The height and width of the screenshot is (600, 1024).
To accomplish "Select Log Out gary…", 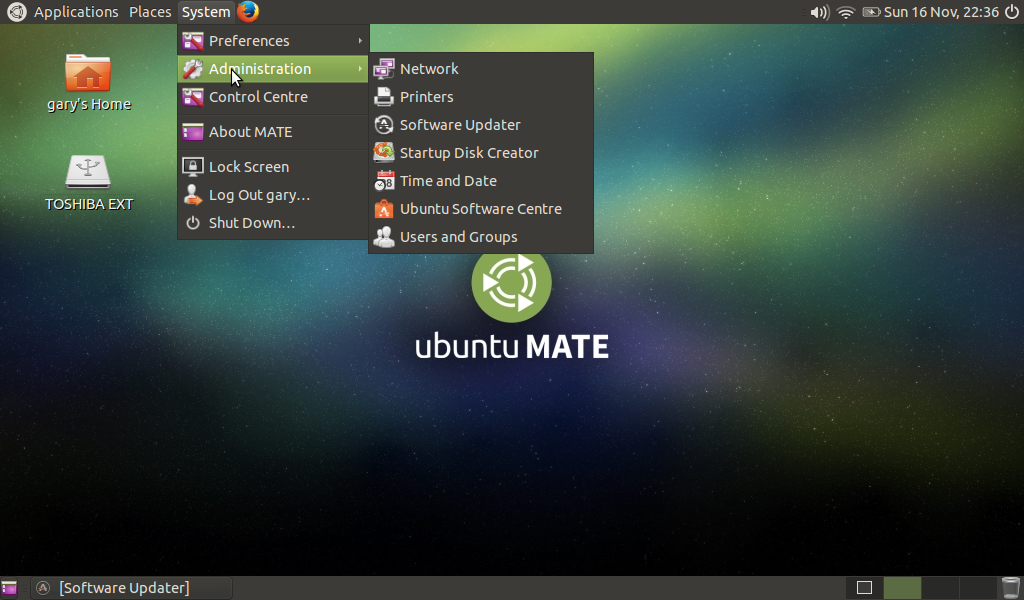I will [x=273, y=195].
